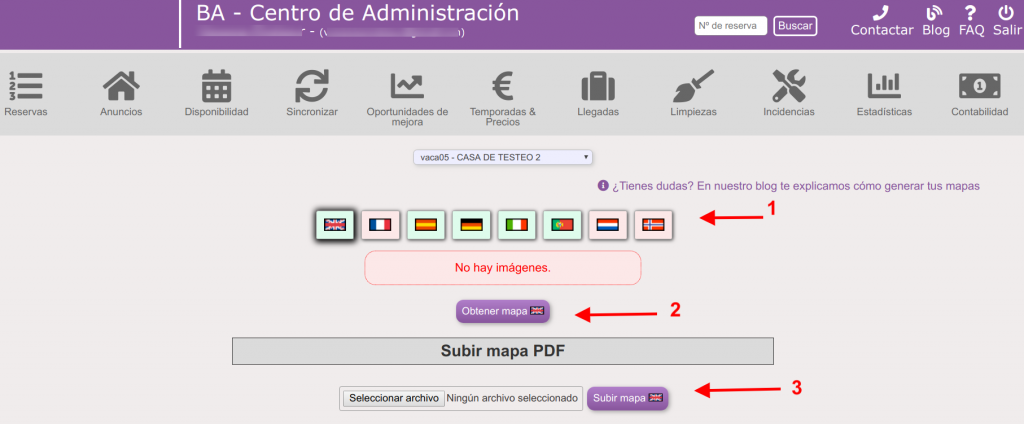Select the Portuguese flag language
This screenshot has width=1024, height=424.
(x=562, y=225)
